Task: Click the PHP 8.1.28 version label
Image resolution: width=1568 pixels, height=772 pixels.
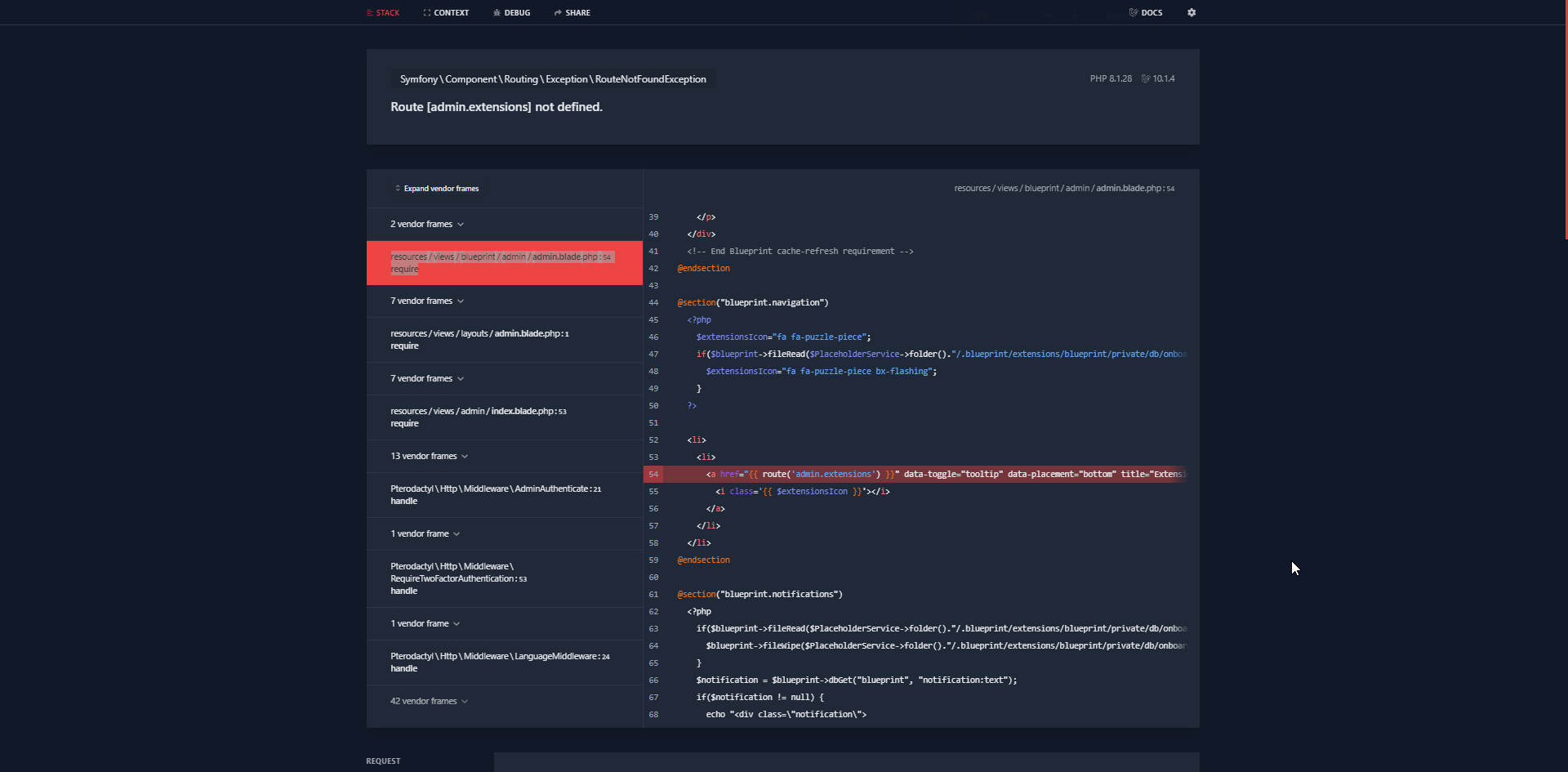Action: pos(1111,78)
